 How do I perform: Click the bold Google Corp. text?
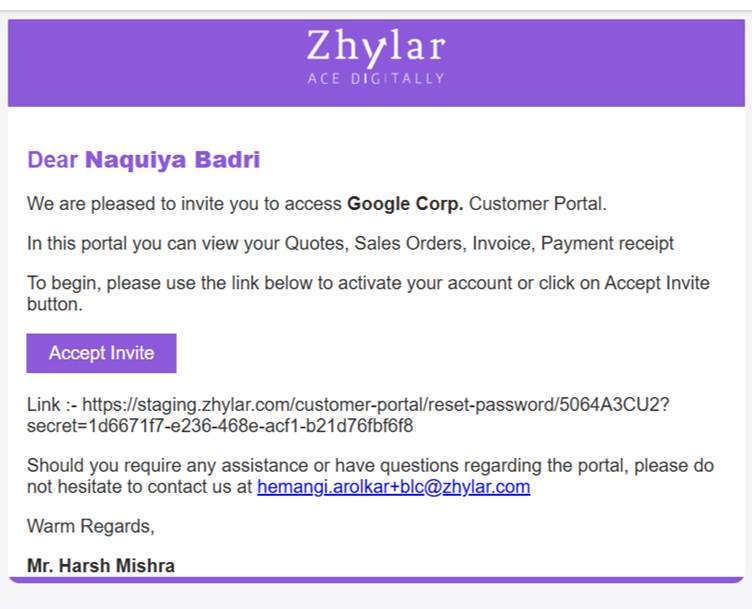tap(405, 204)
